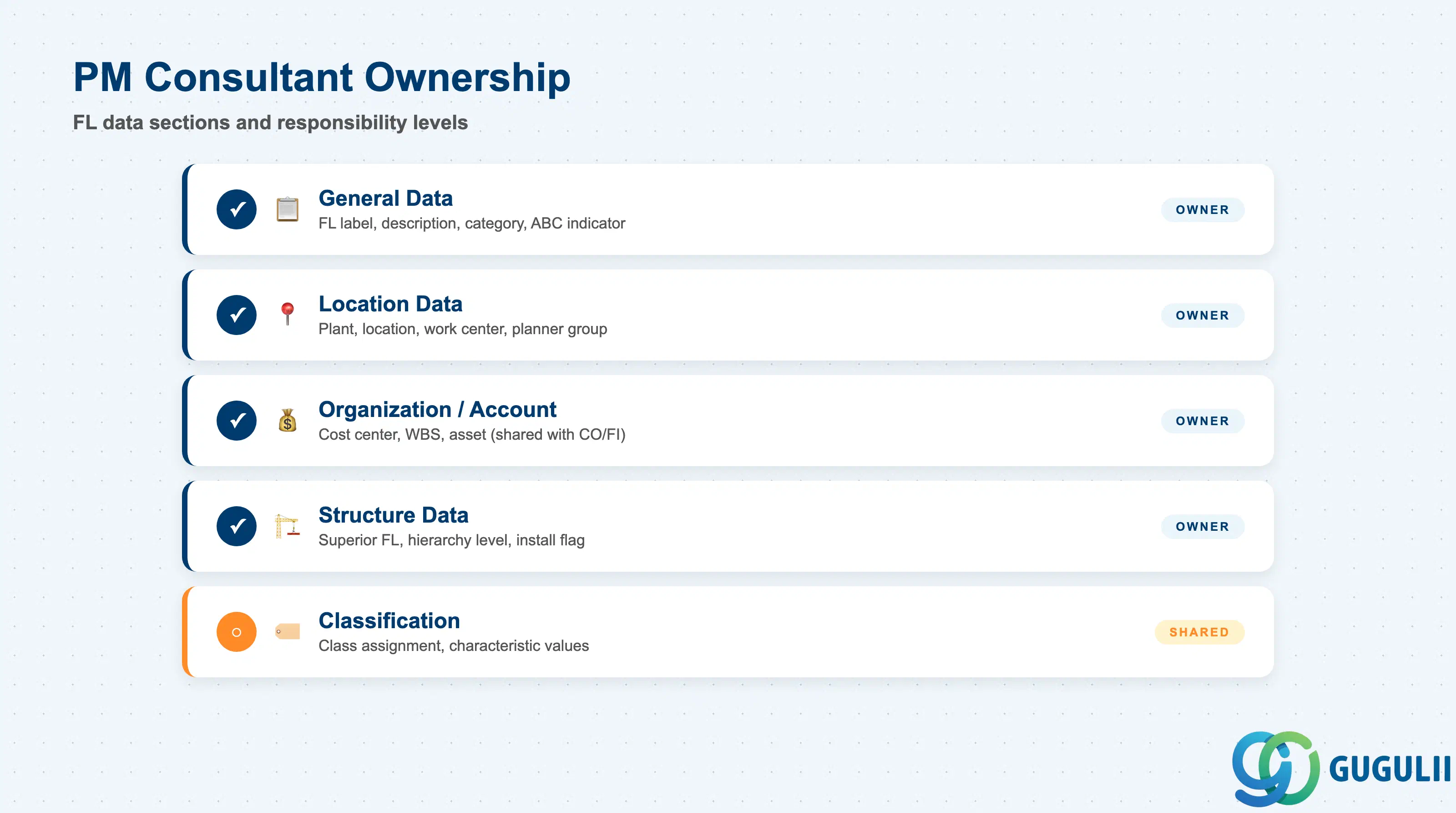Viewport: 1456px width, 813px height.
Task: Click the OWNER badge on General Data
Action: [x=1202, y=210]
